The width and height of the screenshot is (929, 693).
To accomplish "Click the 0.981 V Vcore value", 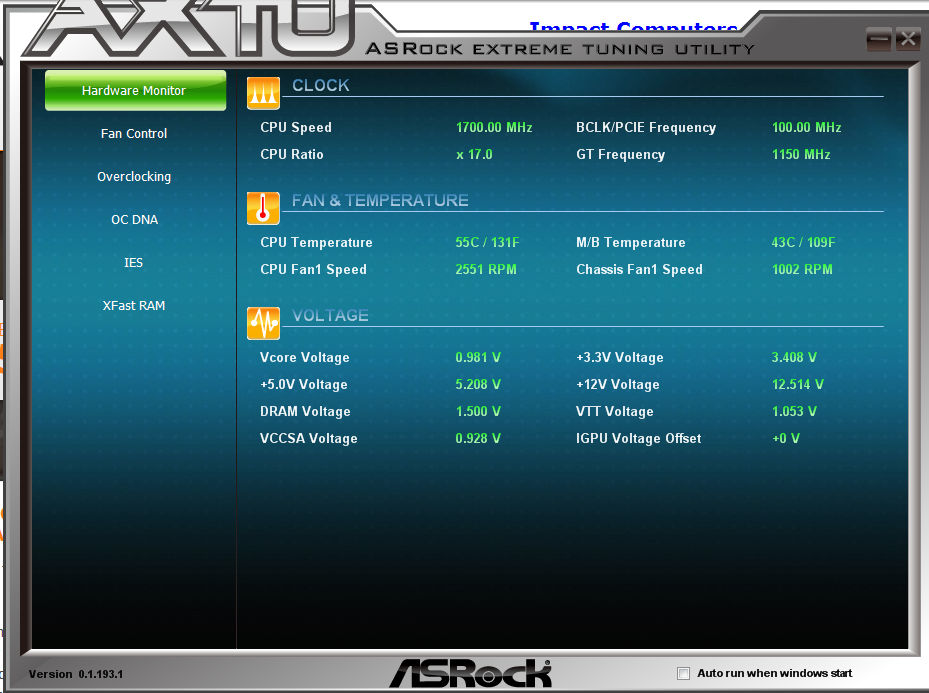I will [478, 358].
